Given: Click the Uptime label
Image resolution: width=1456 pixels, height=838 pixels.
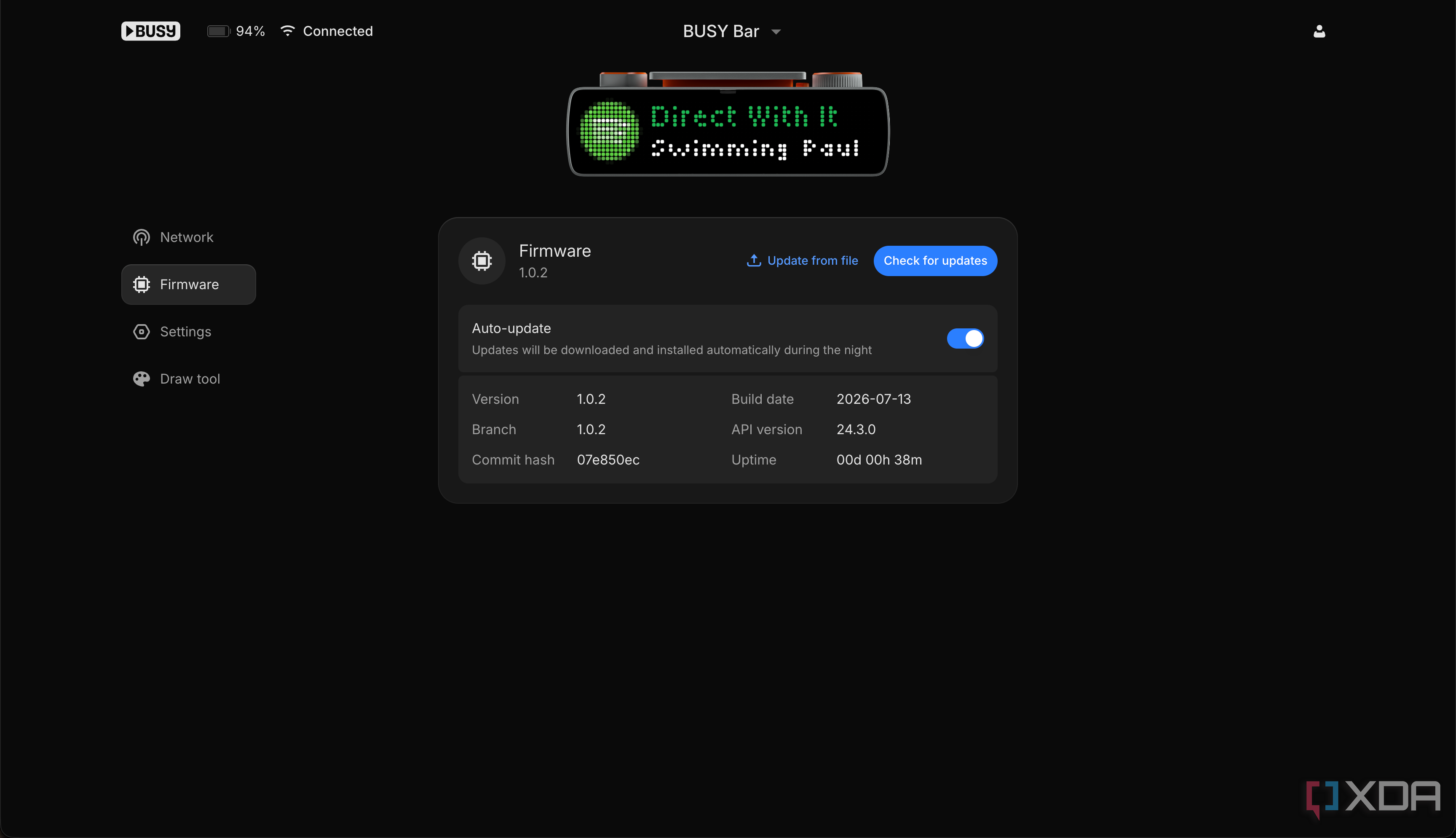Looking at the screenshot, I should (753, 460).
